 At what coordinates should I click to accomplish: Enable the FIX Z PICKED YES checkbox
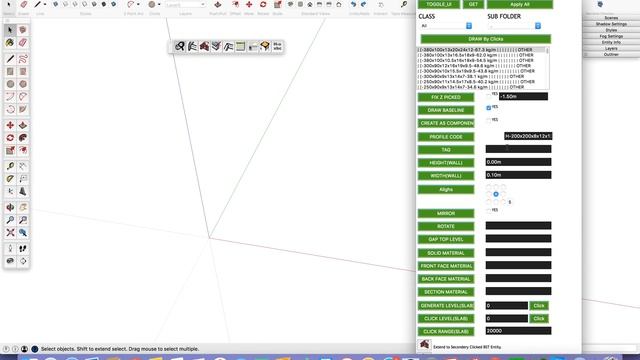point(489,96)
